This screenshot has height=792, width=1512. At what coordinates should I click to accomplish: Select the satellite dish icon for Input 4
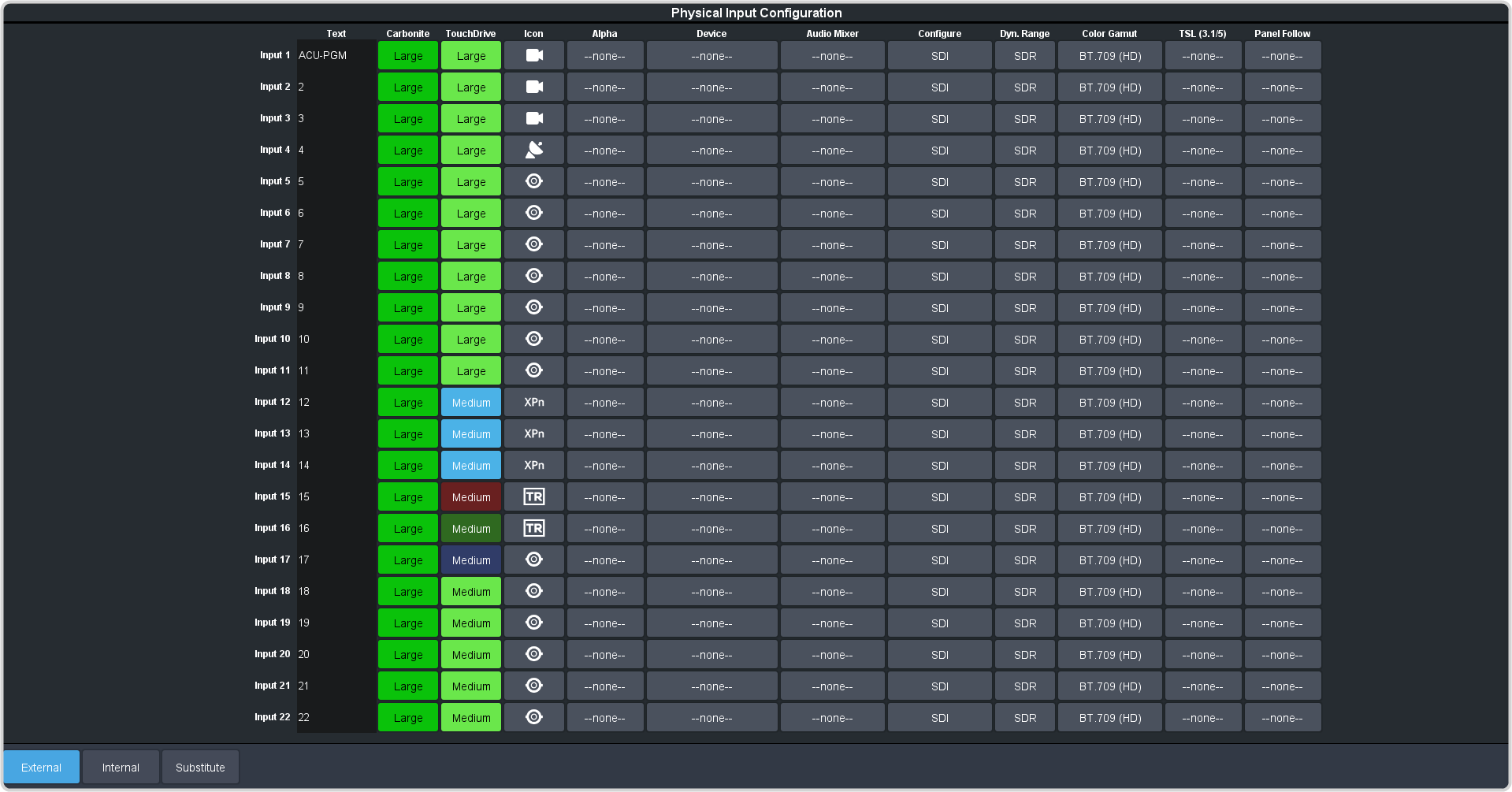(x=533, y=151)
